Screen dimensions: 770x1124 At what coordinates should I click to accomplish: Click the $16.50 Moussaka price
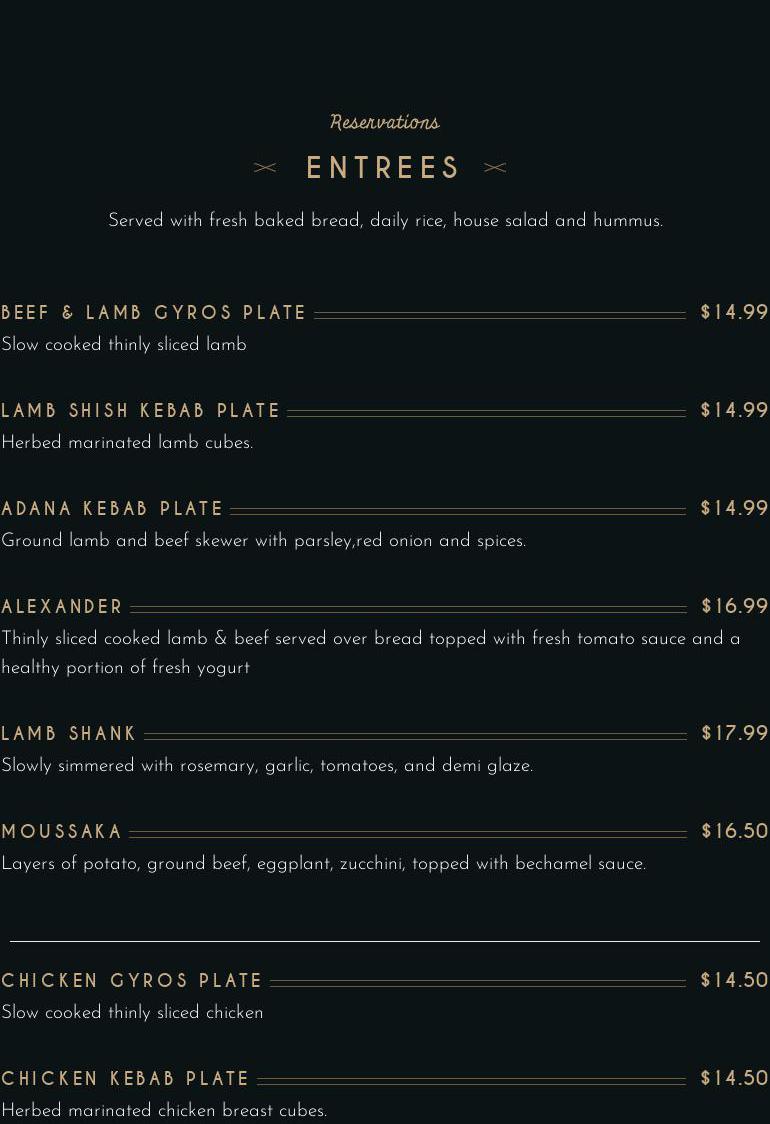click(x=735, y=832)
